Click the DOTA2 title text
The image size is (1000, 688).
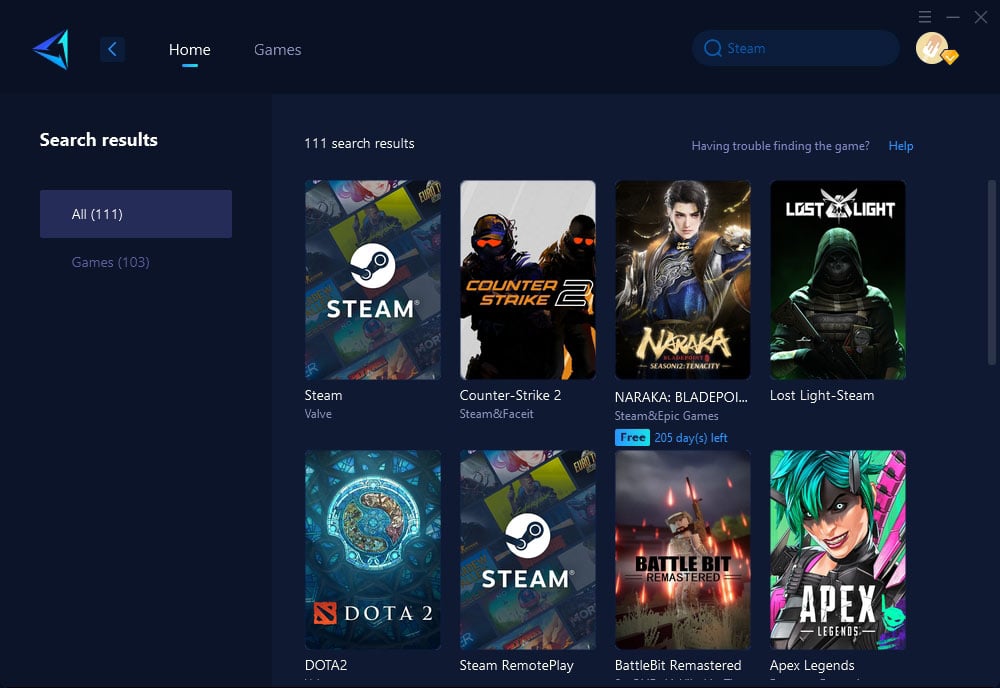(x=326, y=665)
